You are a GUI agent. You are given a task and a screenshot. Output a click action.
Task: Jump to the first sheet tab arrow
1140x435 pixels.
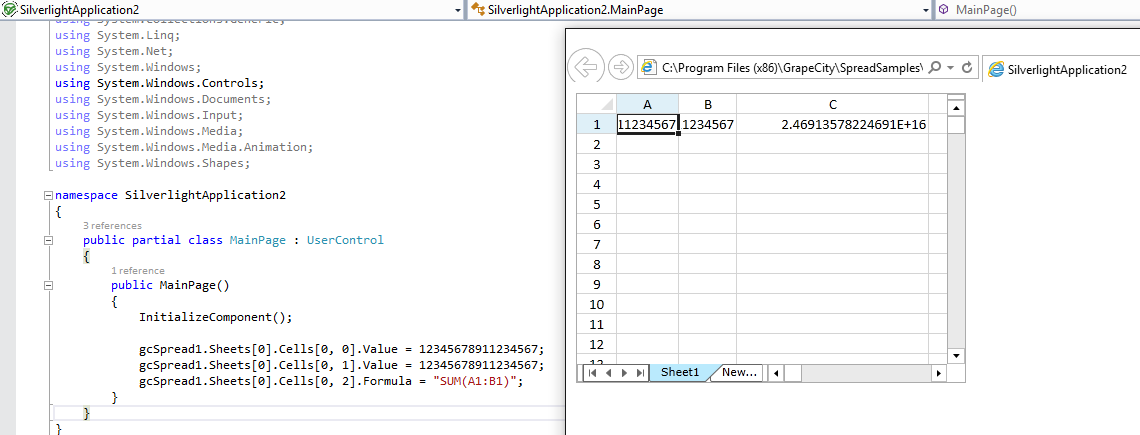tap(593, 372)
